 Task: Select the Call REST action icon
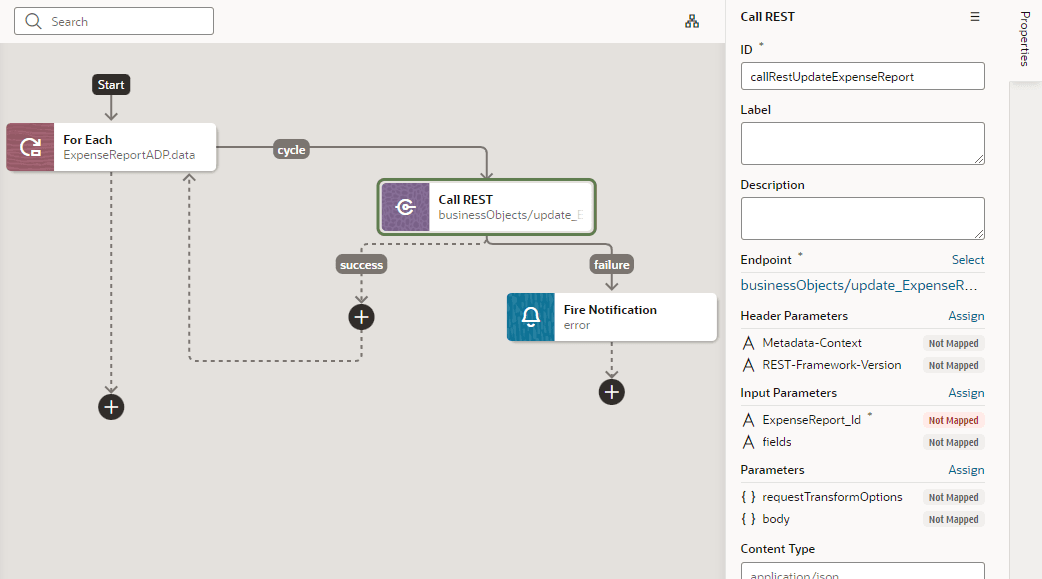[x=405, y=207]
